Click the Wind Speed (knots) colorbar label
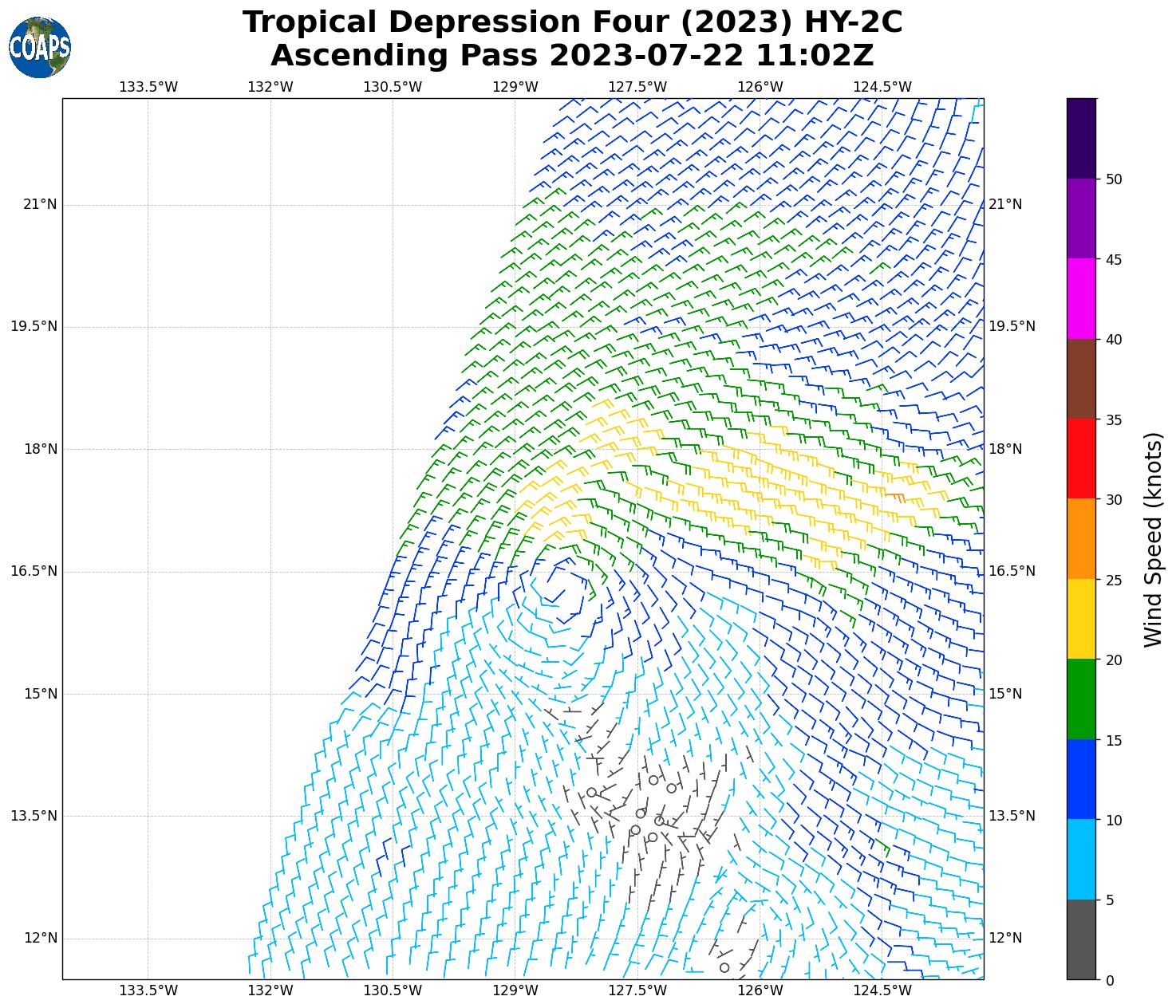This screenshot has width=1176, height=1008. pyautogui.click(x=1153, y=539)
